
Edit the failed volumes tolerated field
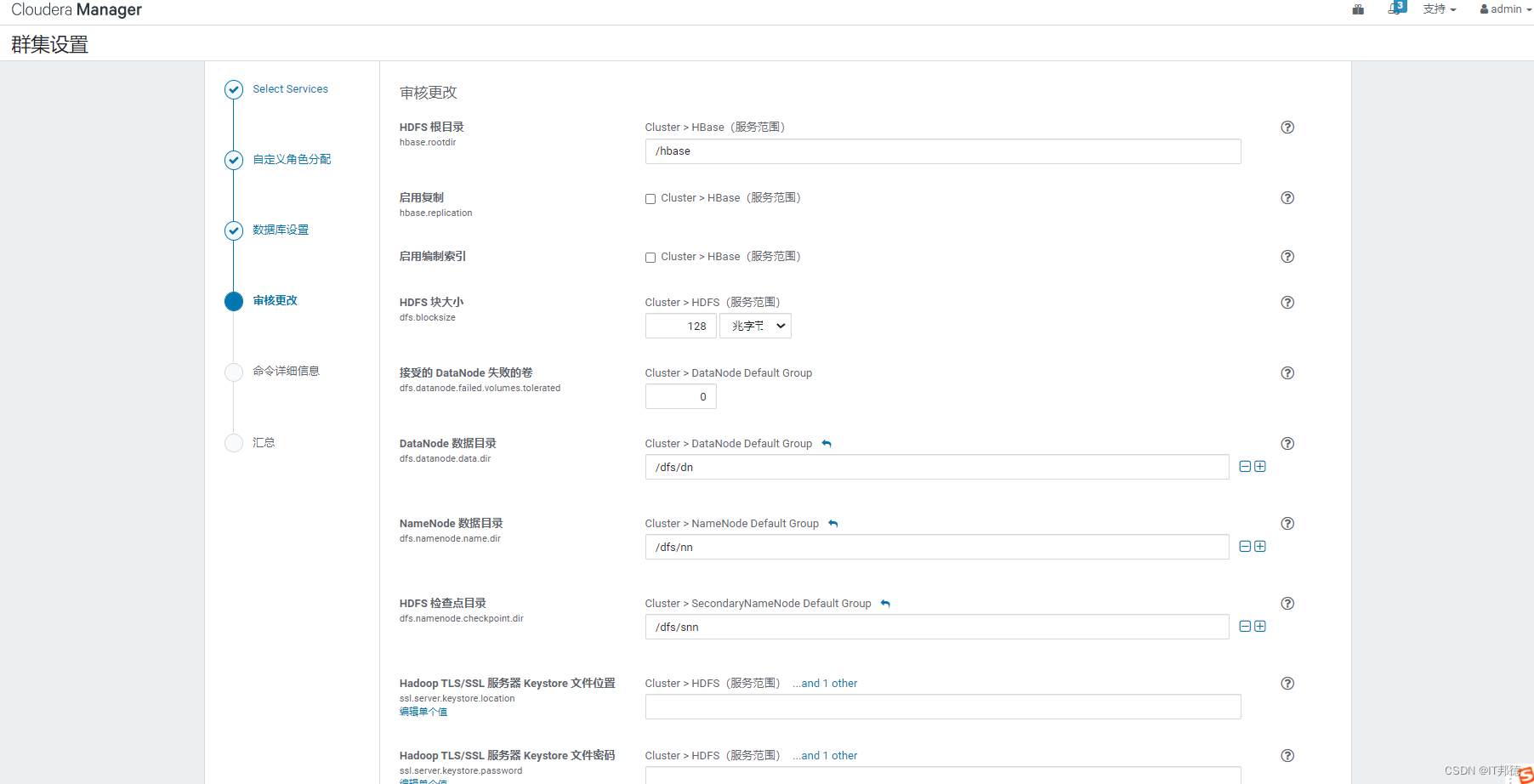click(x=680, y=396)
